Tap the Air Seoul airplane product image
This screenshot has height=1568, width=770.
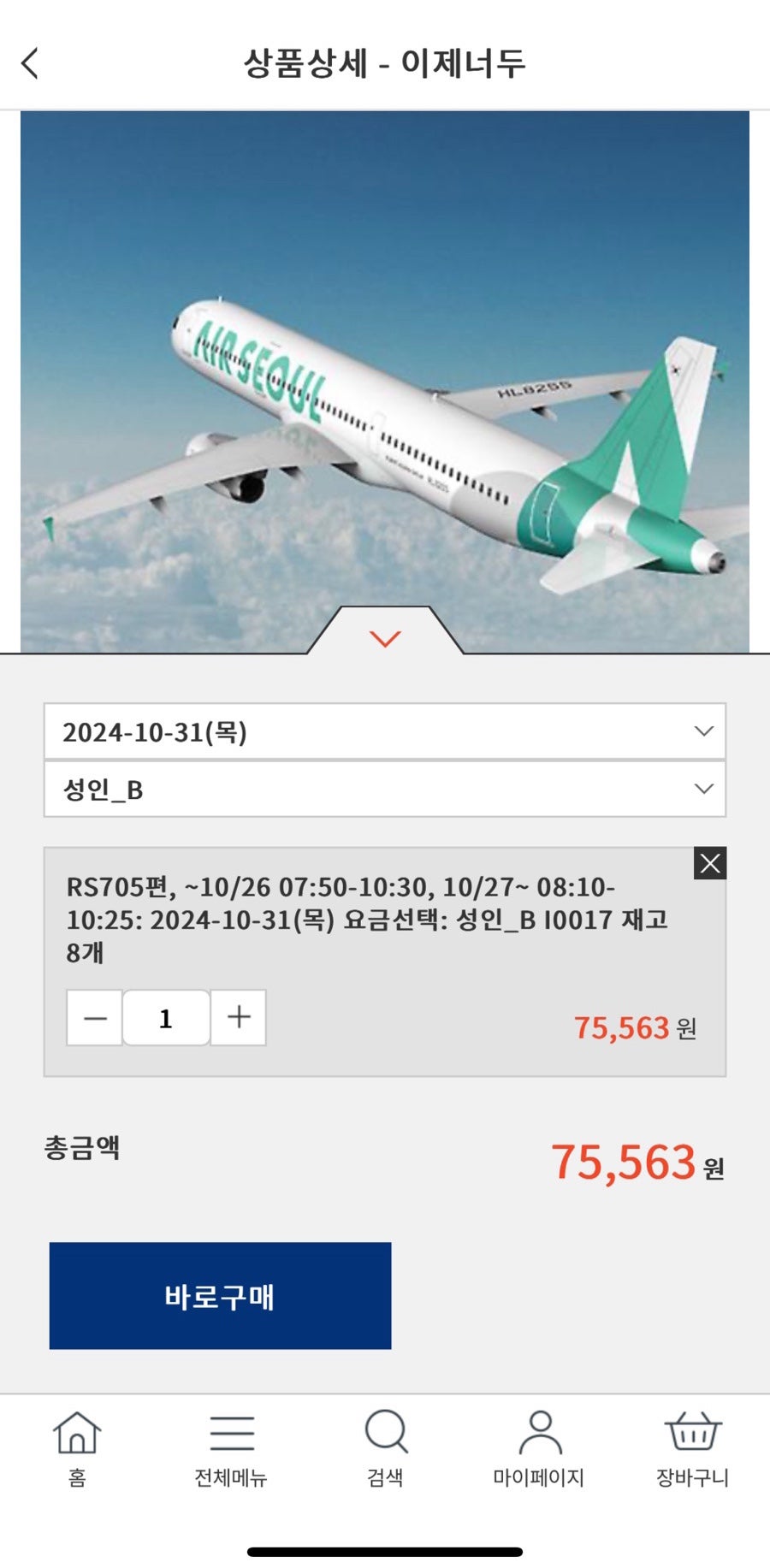pyautogui.click(x=385, y=382)
